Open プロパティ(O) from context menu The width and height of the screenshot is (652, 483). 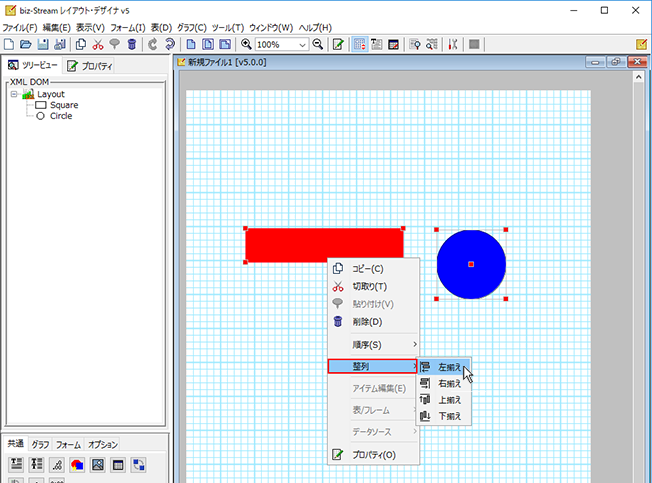pyautogui.click(x=373, y=455)
